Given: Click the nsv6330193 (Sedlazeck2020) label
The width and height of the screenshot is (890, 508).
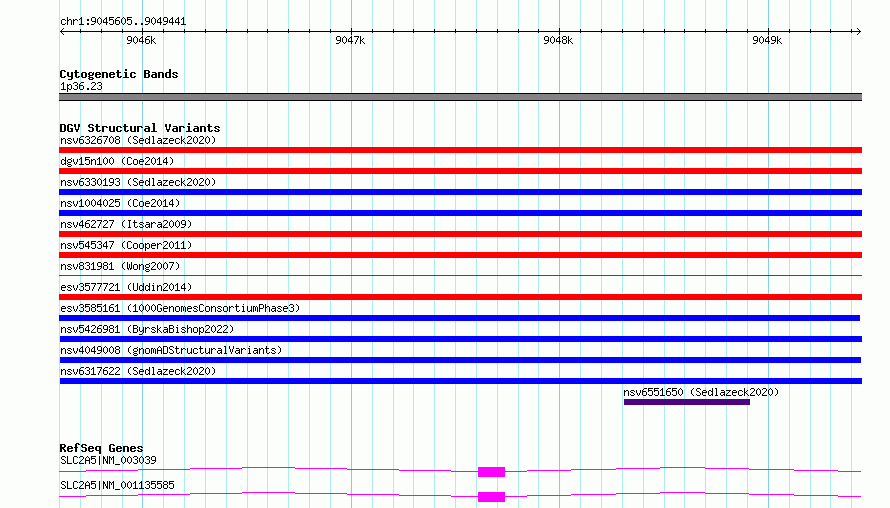Looking at the screenshot, I should point(138,182).
